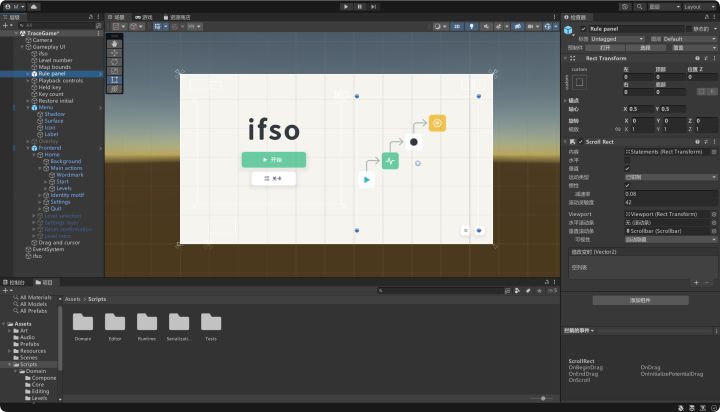Open the Layout dropdown
The height and width of the screenshot is (412, 720).
tap(700, 7)
